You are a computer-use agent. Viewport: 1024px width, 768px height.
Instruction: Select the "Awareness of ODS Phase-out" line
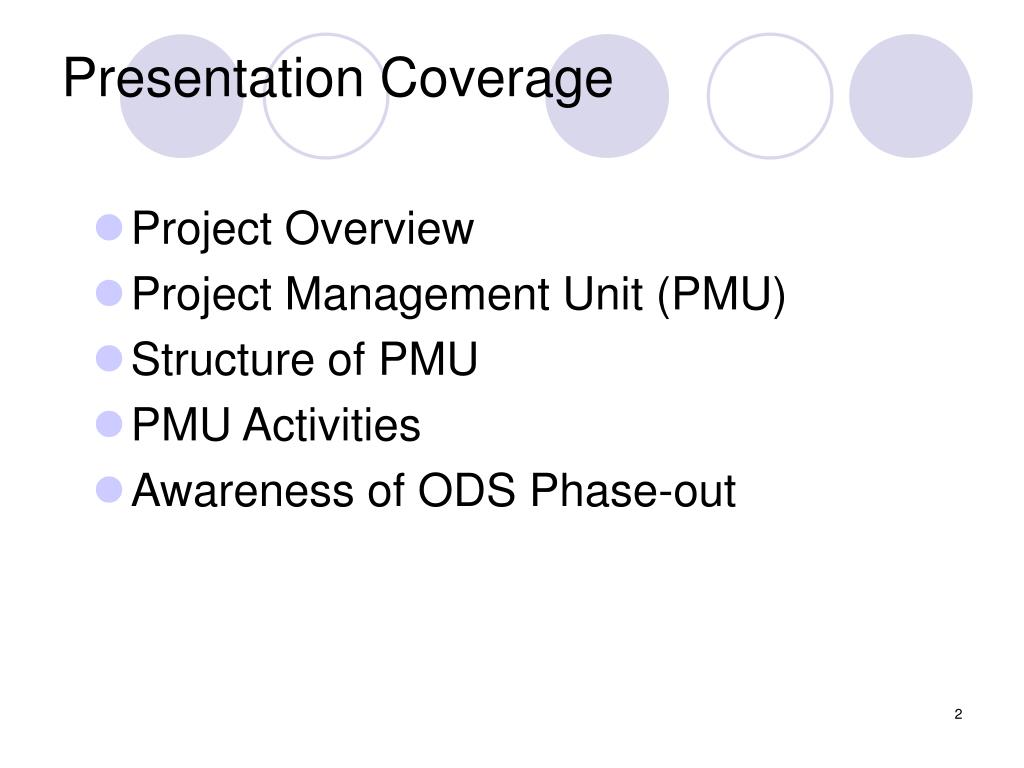433,491
